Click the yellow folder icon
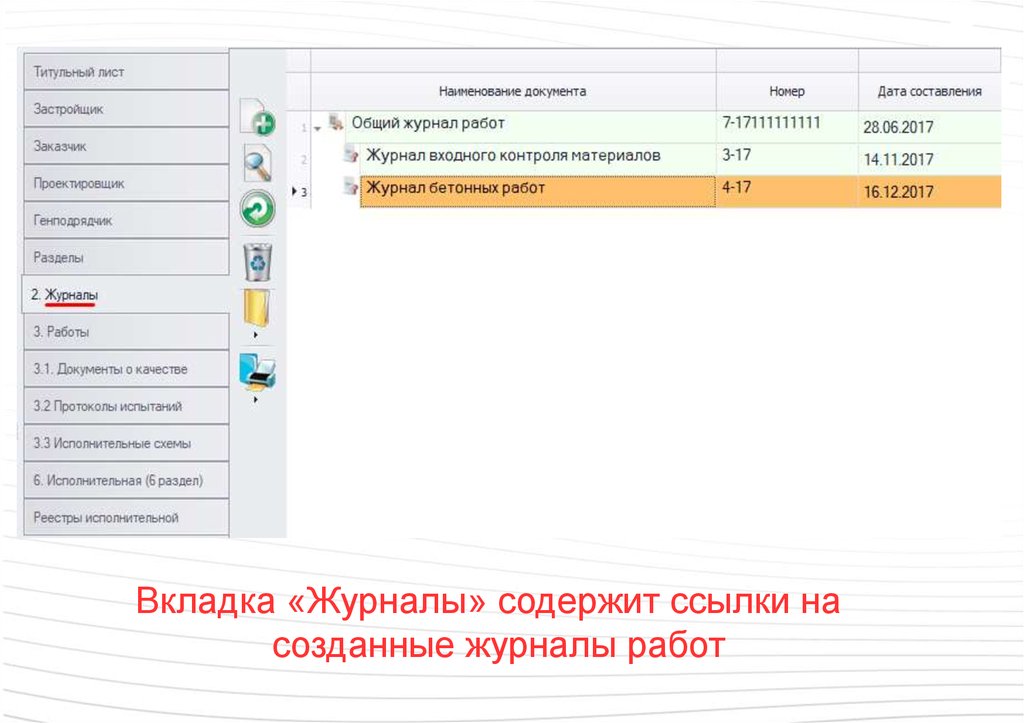 (x=257, y=308)
